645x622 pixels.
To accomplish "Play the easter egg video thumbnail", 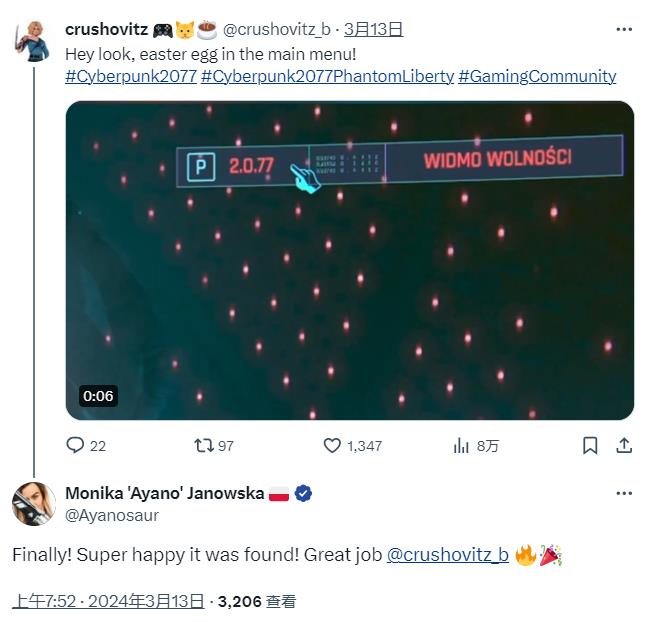I will point(350,260).
